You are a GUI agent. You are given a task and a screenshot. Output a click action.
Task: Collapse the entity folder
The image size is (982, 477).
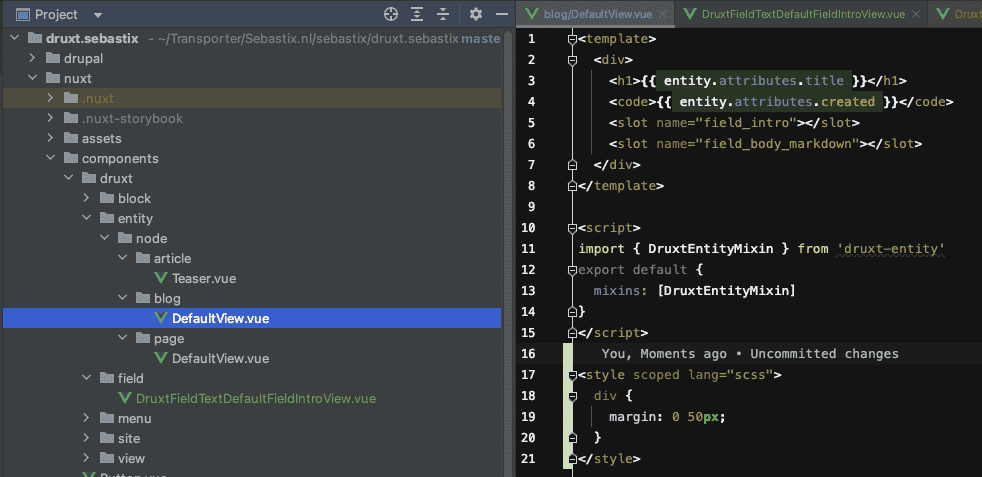coord(87,218)
